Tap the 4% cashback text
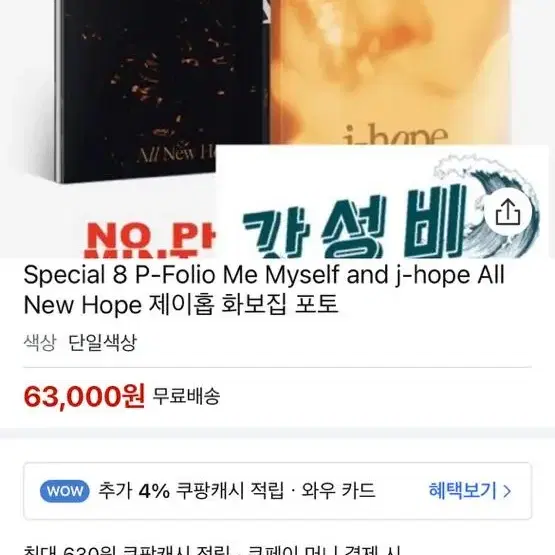The image size is (555, 555). (x=154, y=491)
